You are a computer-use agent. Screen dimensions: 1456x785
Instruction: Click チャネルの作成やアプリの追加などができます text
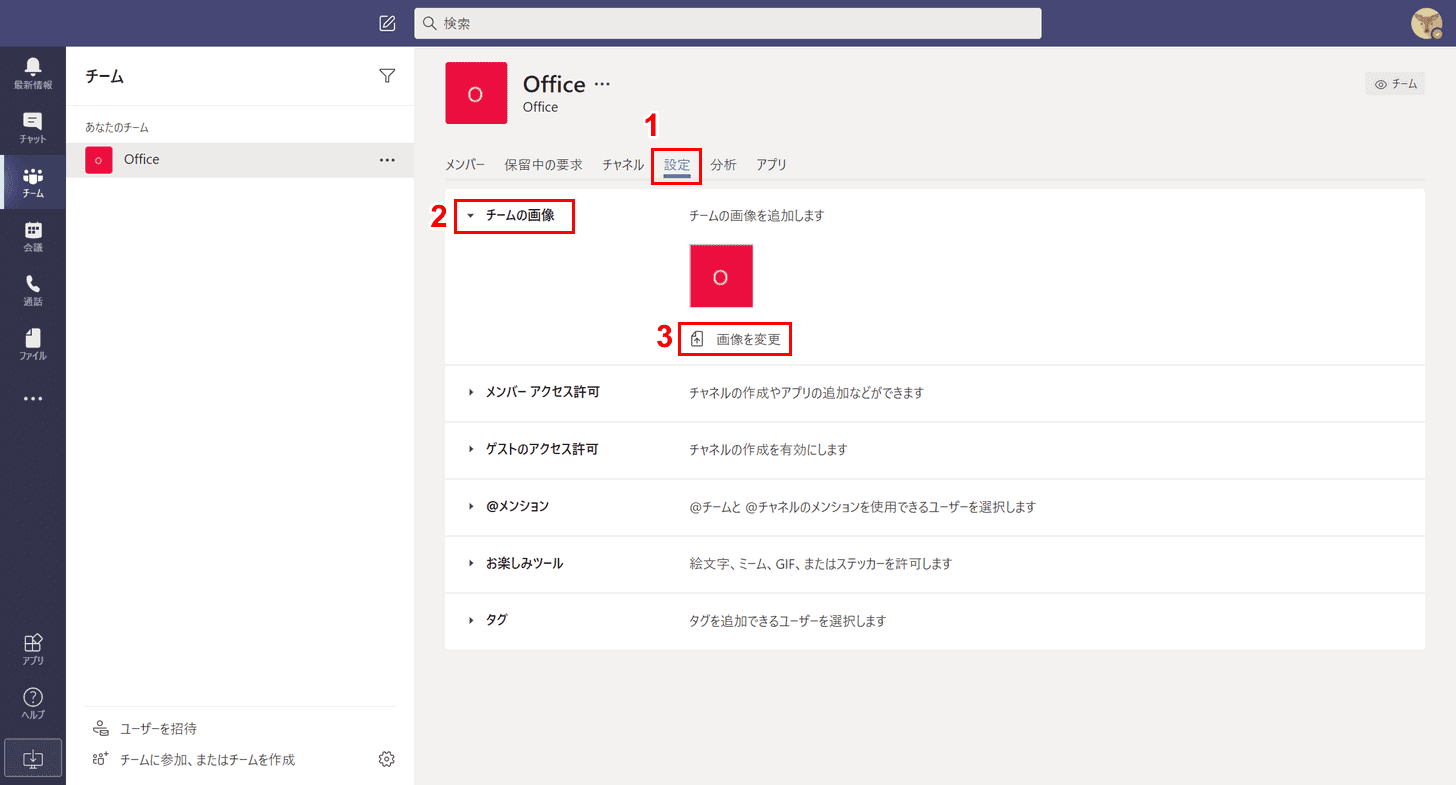point(806,393)
